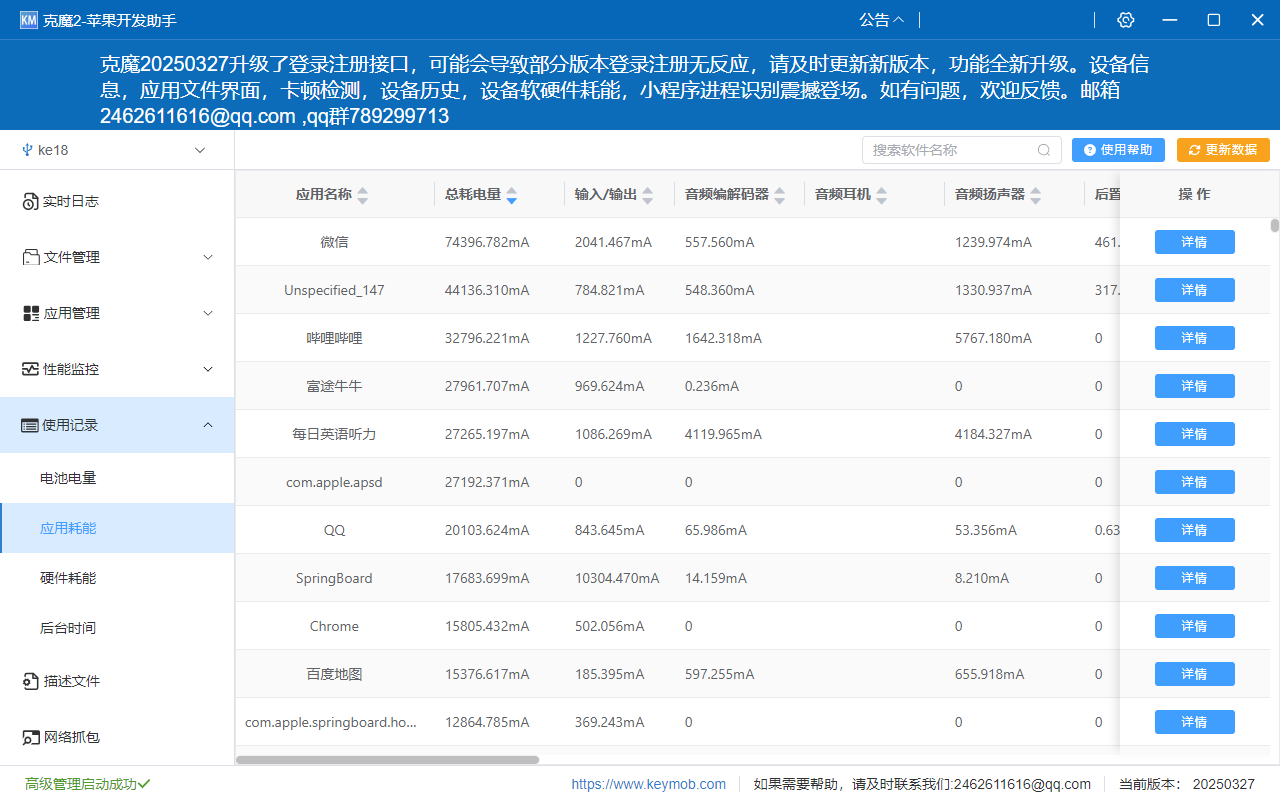Click the 文件管理 folder icon
This screenshot has height=800, width=1280.
(x=30, y=257)
